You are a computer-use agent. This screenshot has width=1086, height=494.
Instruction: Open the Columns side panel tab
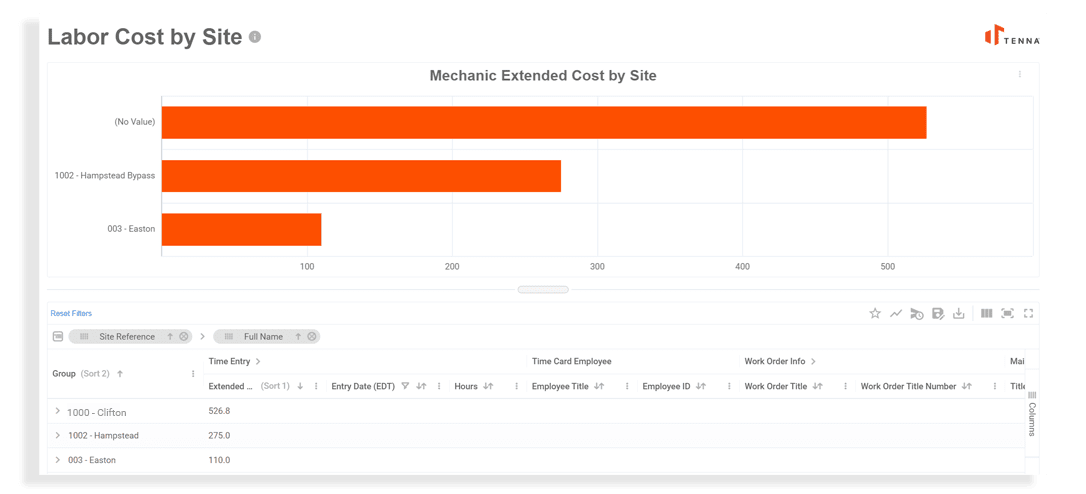point(1032,414)
